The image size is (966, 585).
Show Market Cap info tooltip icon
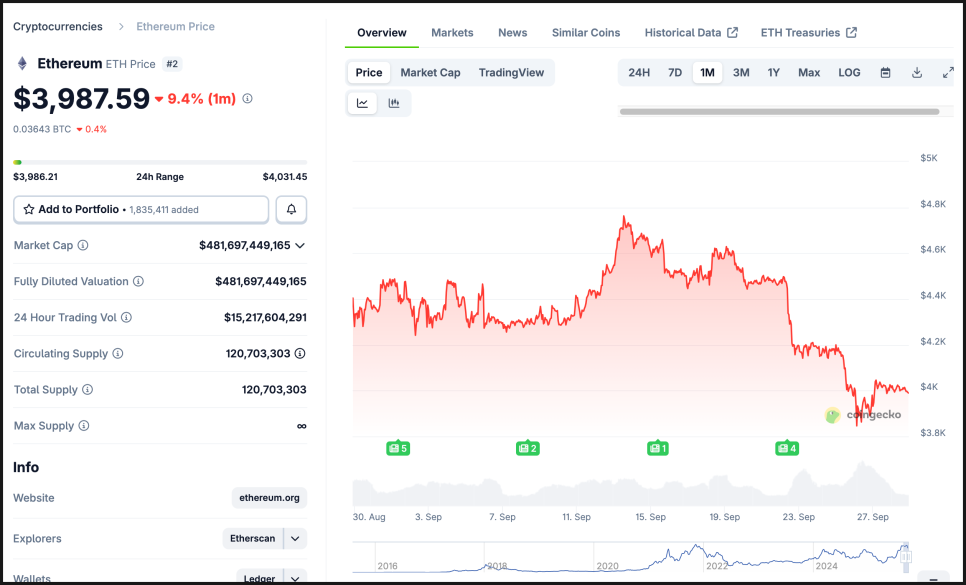(83, 245)
